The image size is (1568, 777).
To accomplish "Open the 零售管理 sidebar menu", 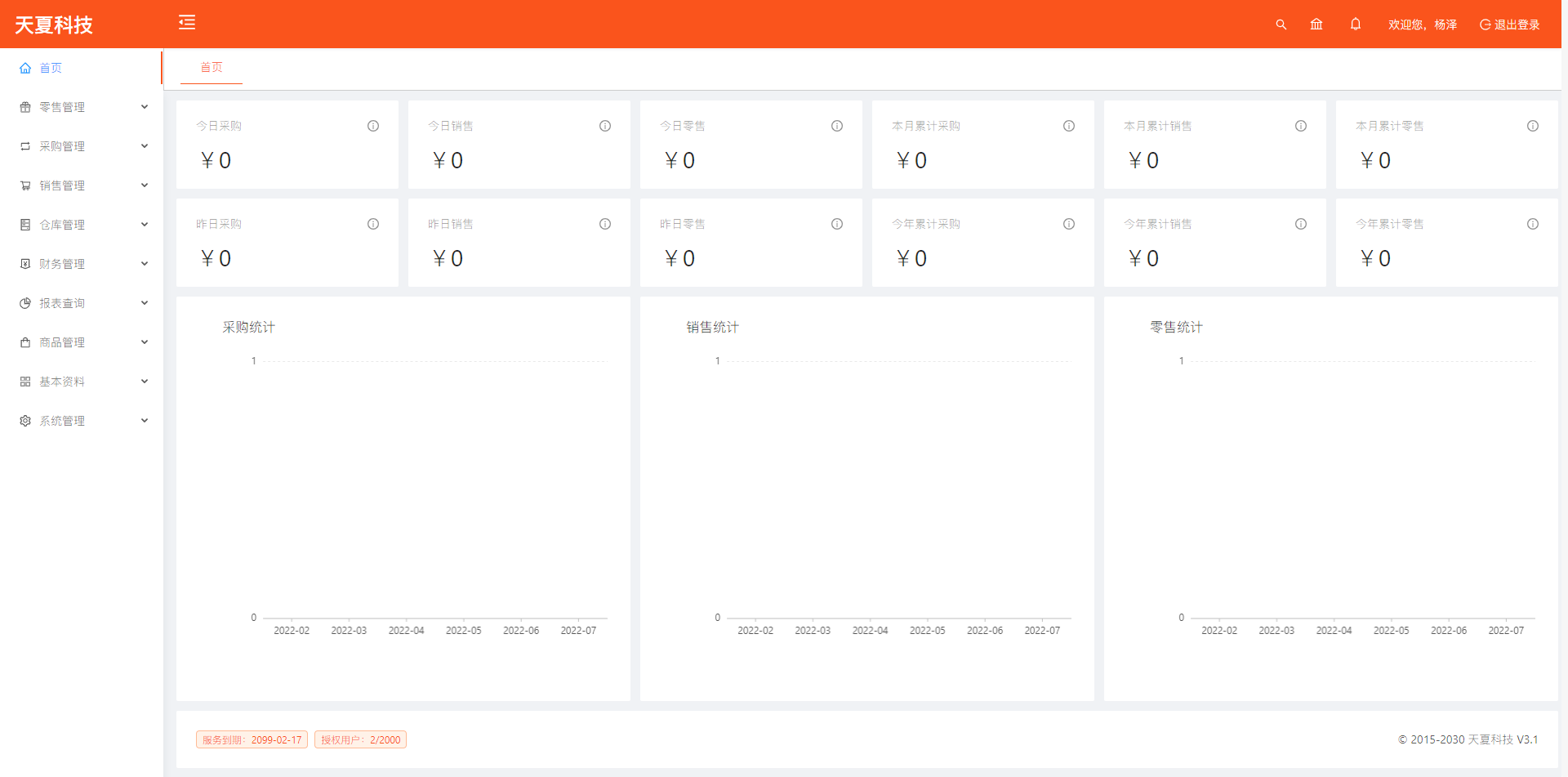I will click(81, 107).
